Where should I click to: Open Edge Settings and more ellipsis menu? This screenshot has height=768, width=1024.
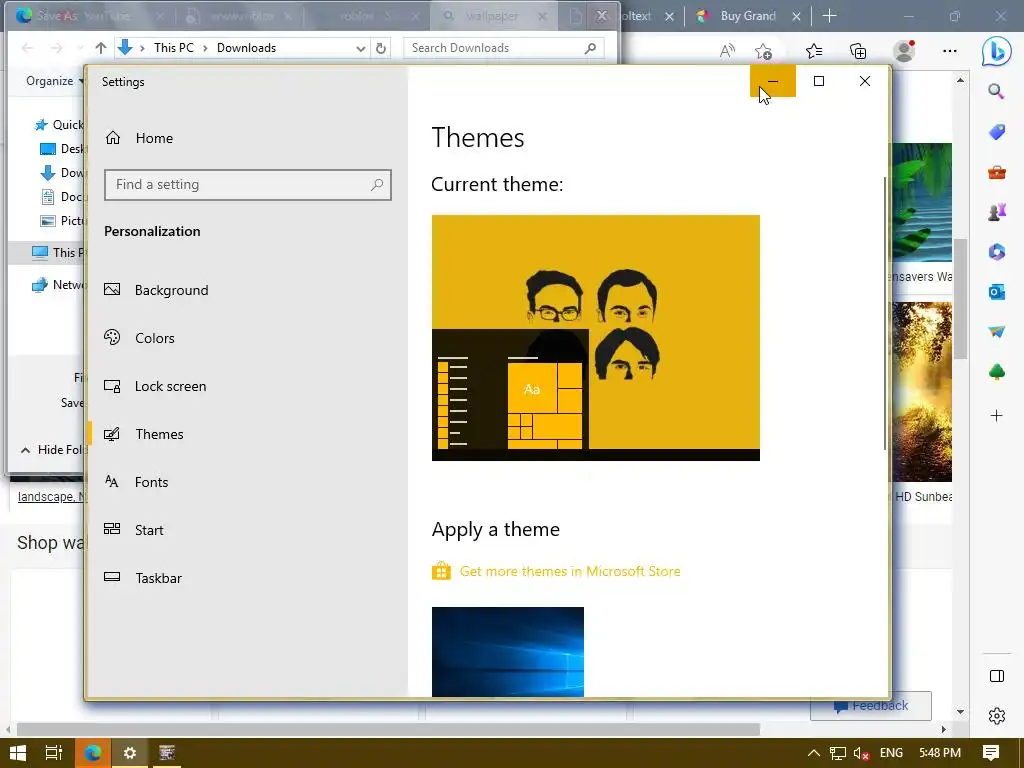(x=950, y=51)
